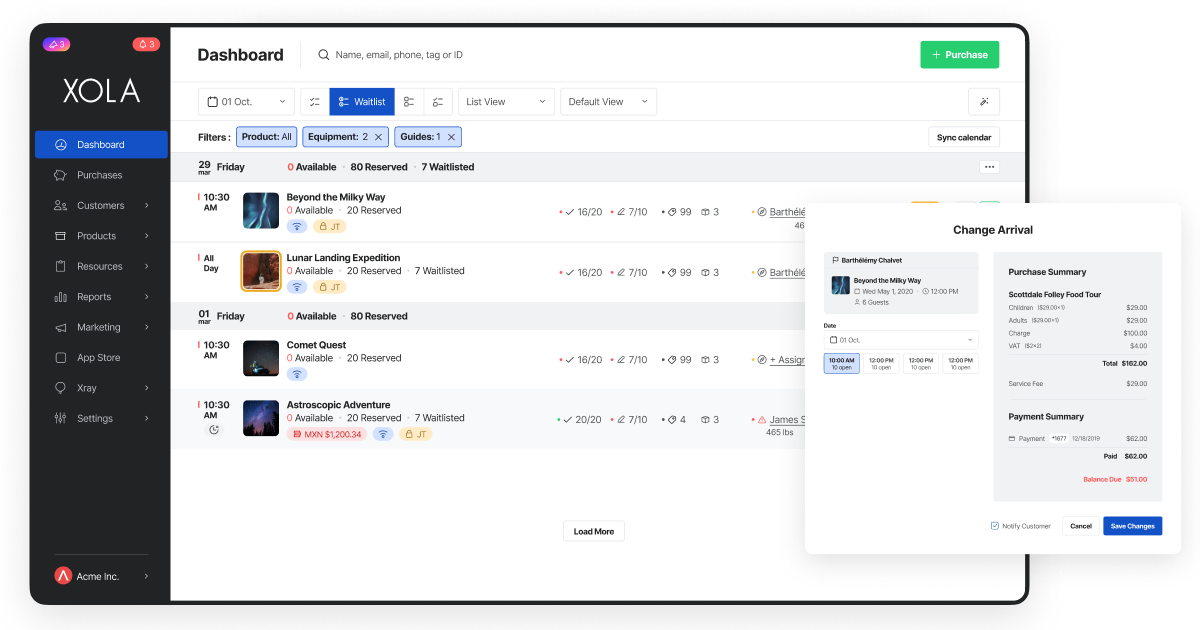The image size is (1200, 630).
Task: Click the Marketing megaphone icon
Action: (x=60, y=327)
